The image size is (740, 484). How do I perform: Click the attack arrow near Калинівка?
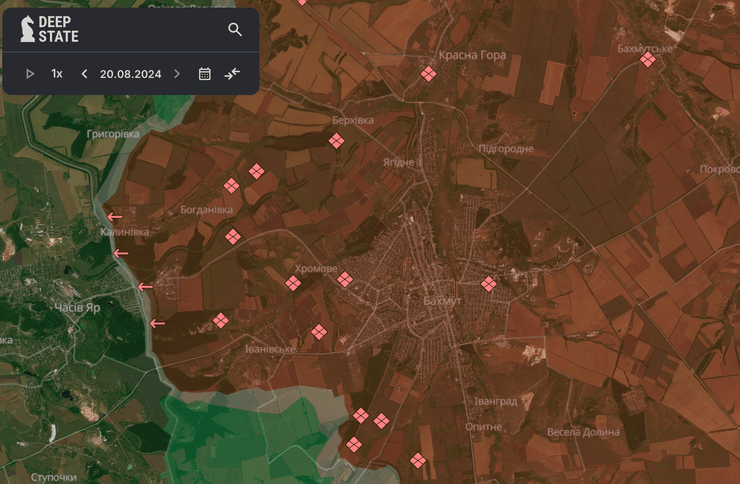[x=116, y=217]
